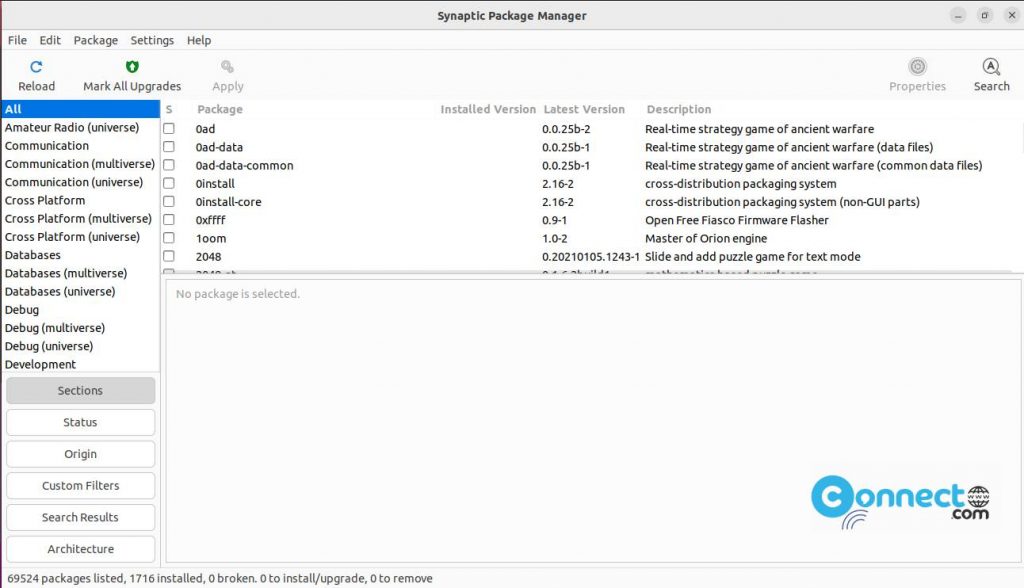Click the Custom Filters button
The width and height of the screenshot is (1024, 588).
(x=80, y=485)
